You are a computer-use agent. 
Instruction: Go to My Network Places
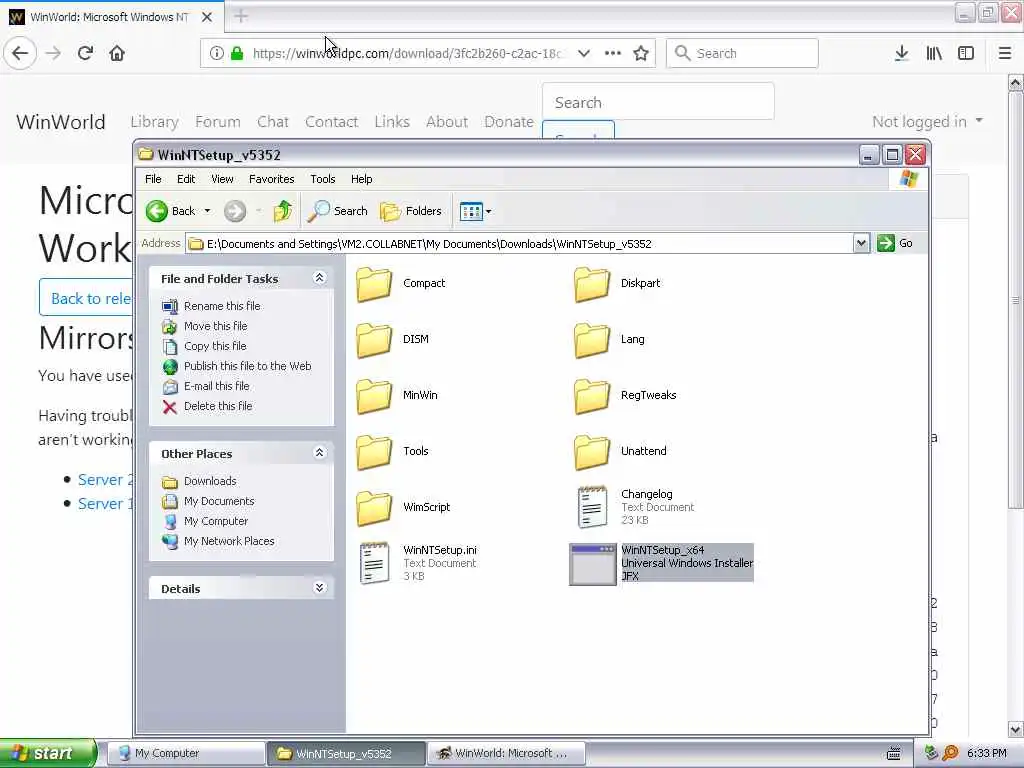[x=217, y=541]
